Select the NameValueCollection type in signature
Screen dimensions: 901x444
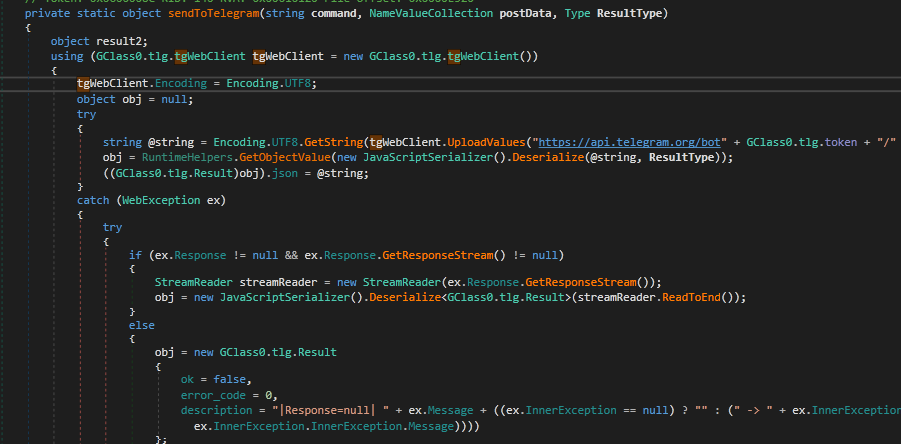(431, 13)
